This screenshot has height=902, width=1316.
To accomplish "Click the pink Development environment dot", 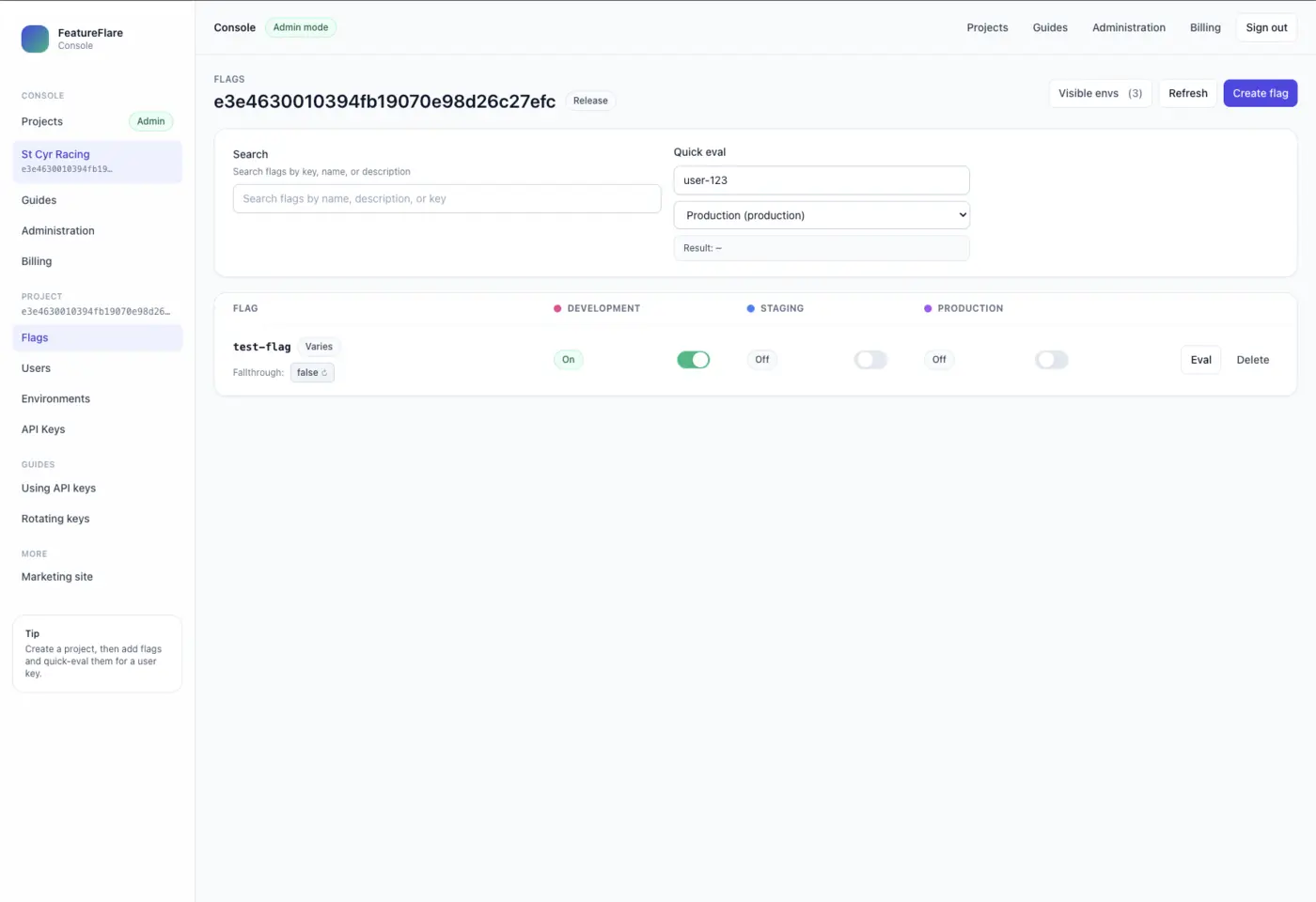I will pyautogui.click(x=556, y=308).
